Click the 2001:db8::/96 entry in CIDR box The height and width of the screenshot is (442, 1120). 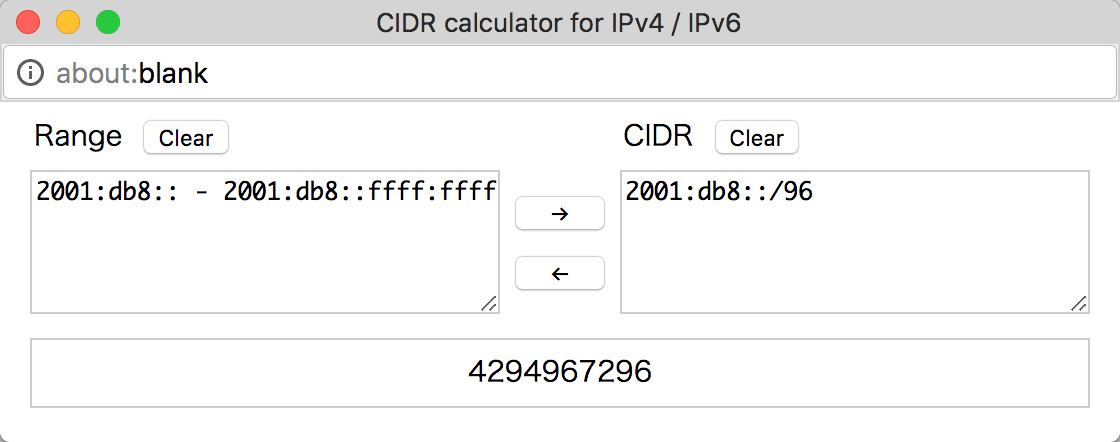point(719,191)
